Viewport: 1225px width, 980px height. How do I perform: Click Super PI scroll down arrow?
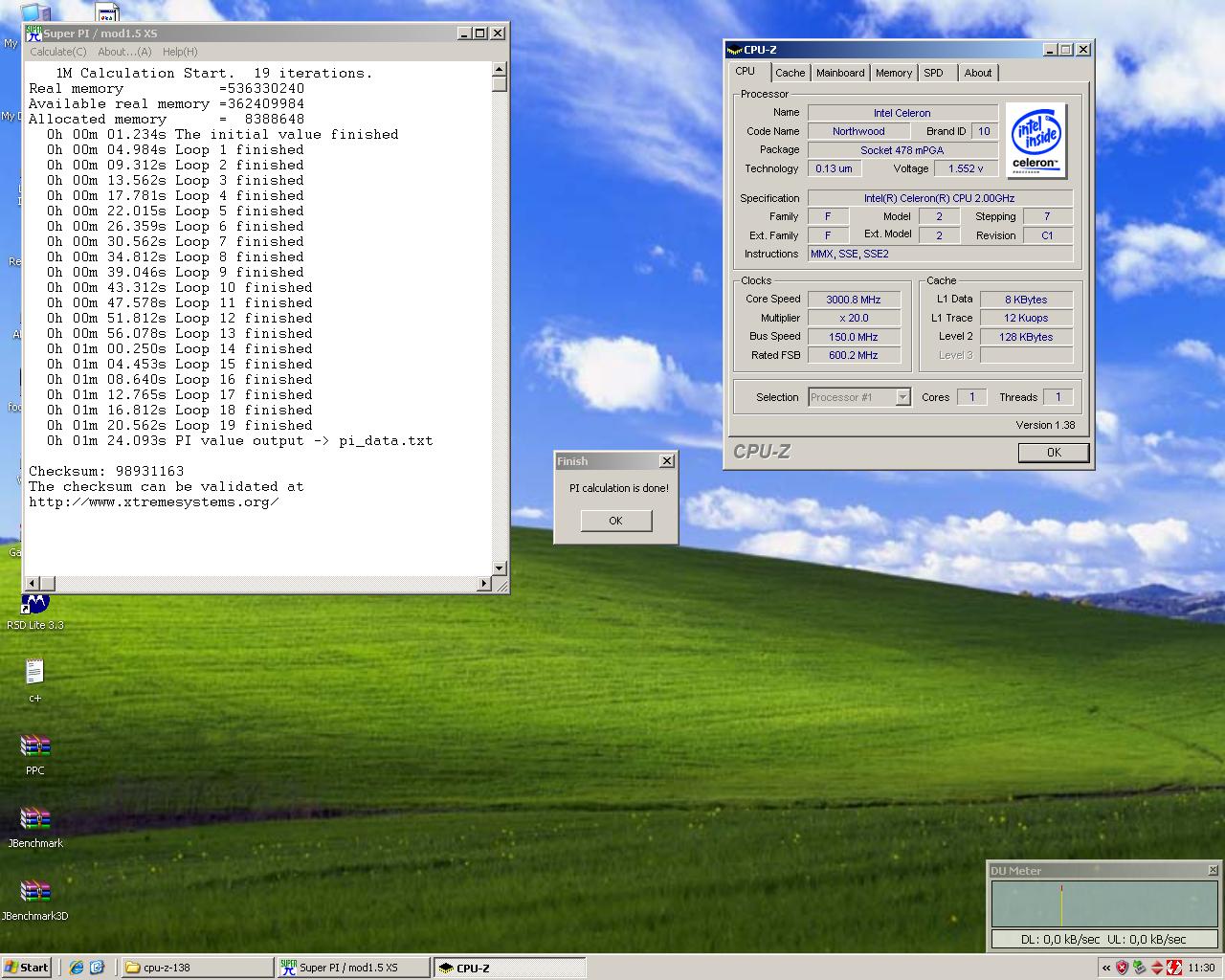click(499, 568)
